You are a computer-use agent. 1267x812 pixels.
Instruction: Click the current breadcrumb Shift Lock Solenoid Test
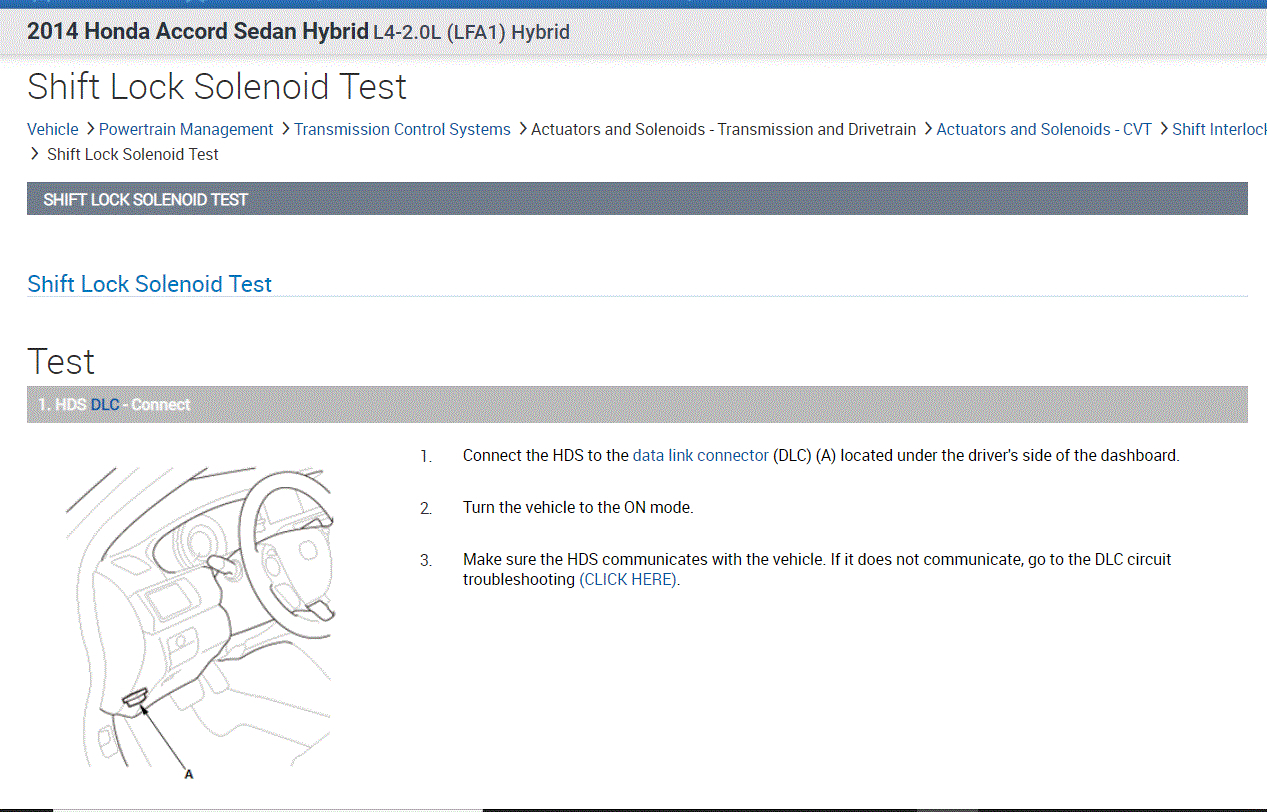(133, 154)
